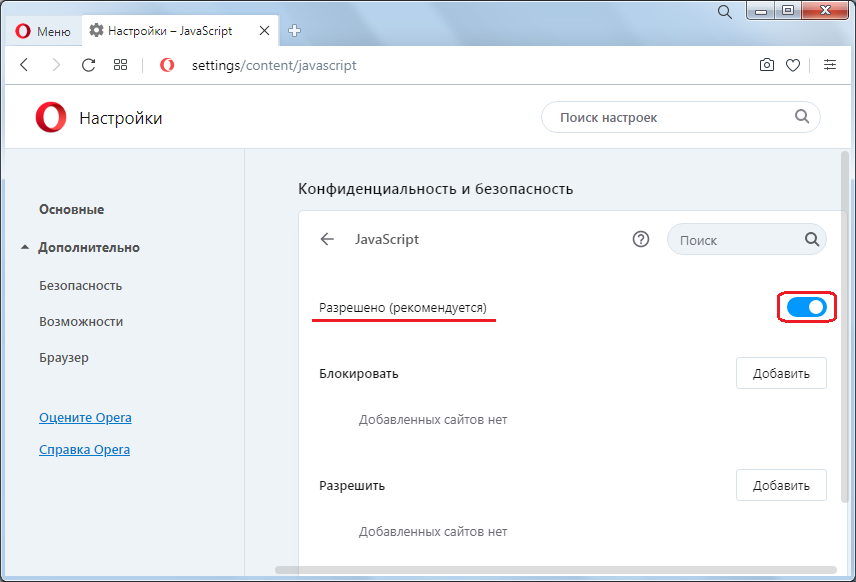
Task: Click Добавленных сайтов нет under Блокировать
Action: [x=433, y=420]
